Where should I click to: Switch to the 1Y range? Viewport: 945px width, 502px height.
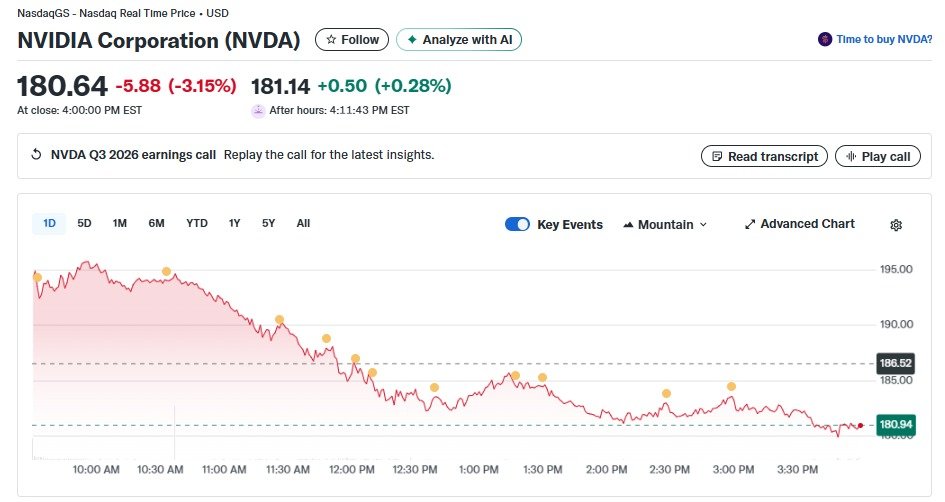[234, 223]
